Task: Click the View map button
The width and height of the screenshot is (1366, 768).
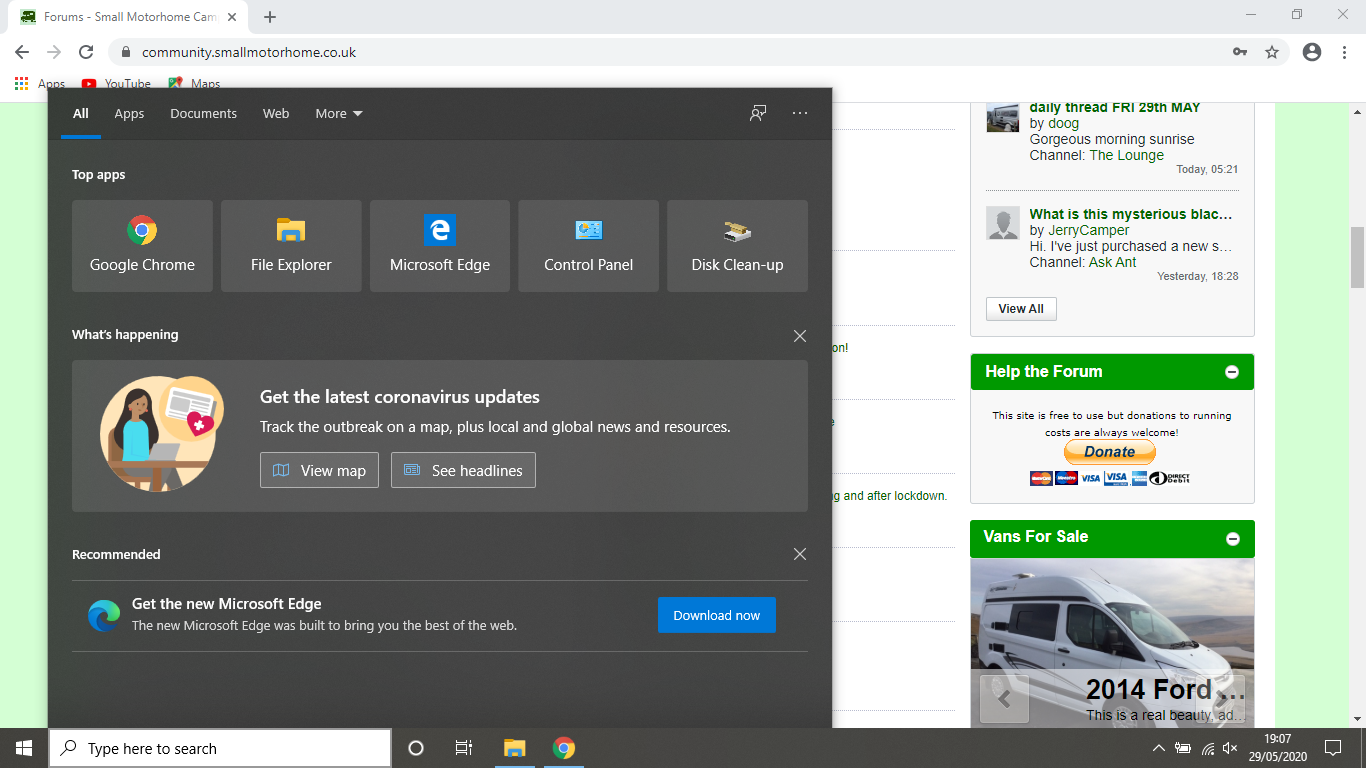Action: click(319, 470)
